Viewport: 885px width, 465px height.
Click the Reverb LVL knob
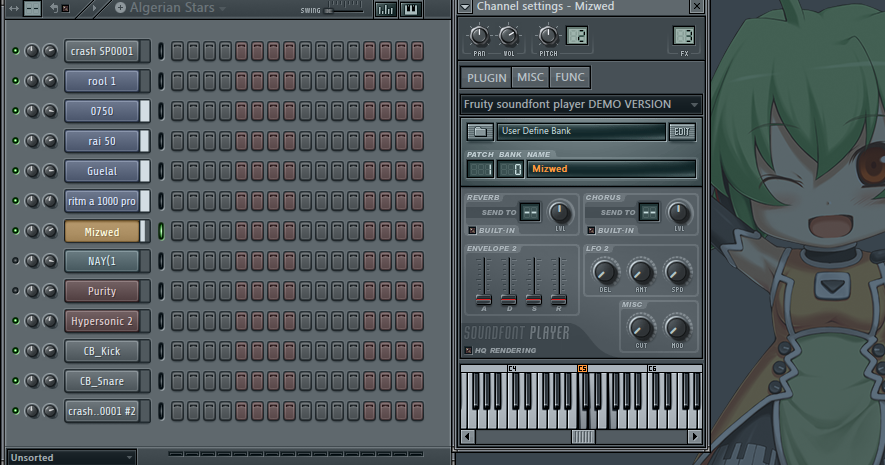[x=560, y=213]
